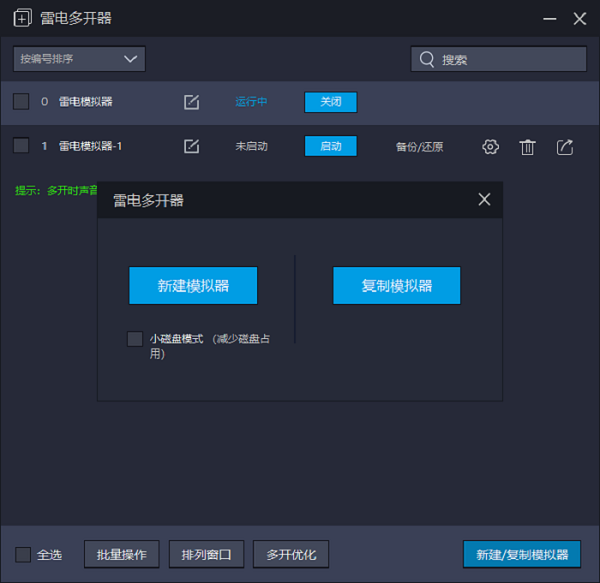Click the 未启动 status text

(251, 146)
